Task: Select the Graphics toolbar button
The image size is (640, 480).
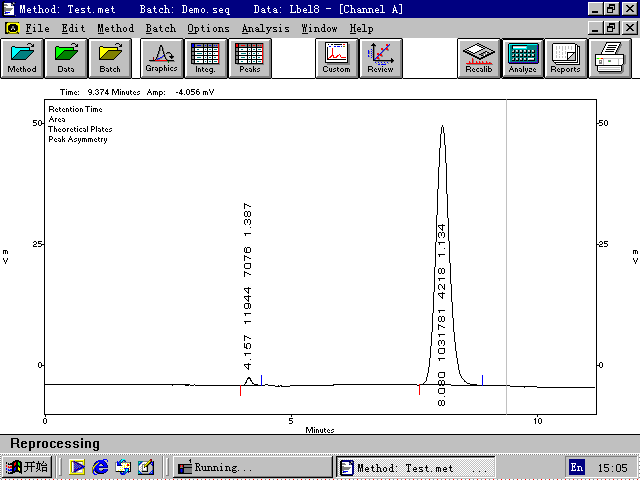Action: click(x=162, y=58)
